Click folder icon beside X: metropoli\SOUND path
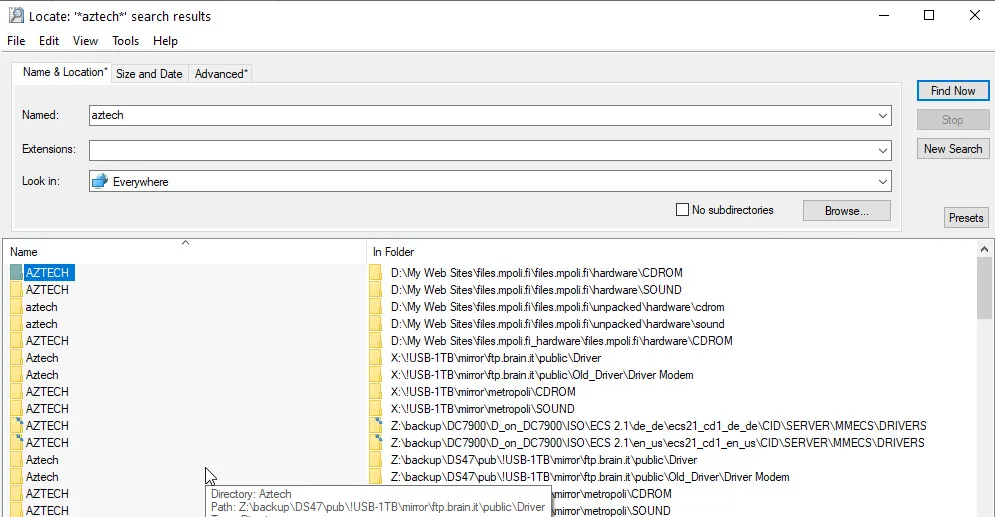This screenshot has width=995, height=517. 376,409
